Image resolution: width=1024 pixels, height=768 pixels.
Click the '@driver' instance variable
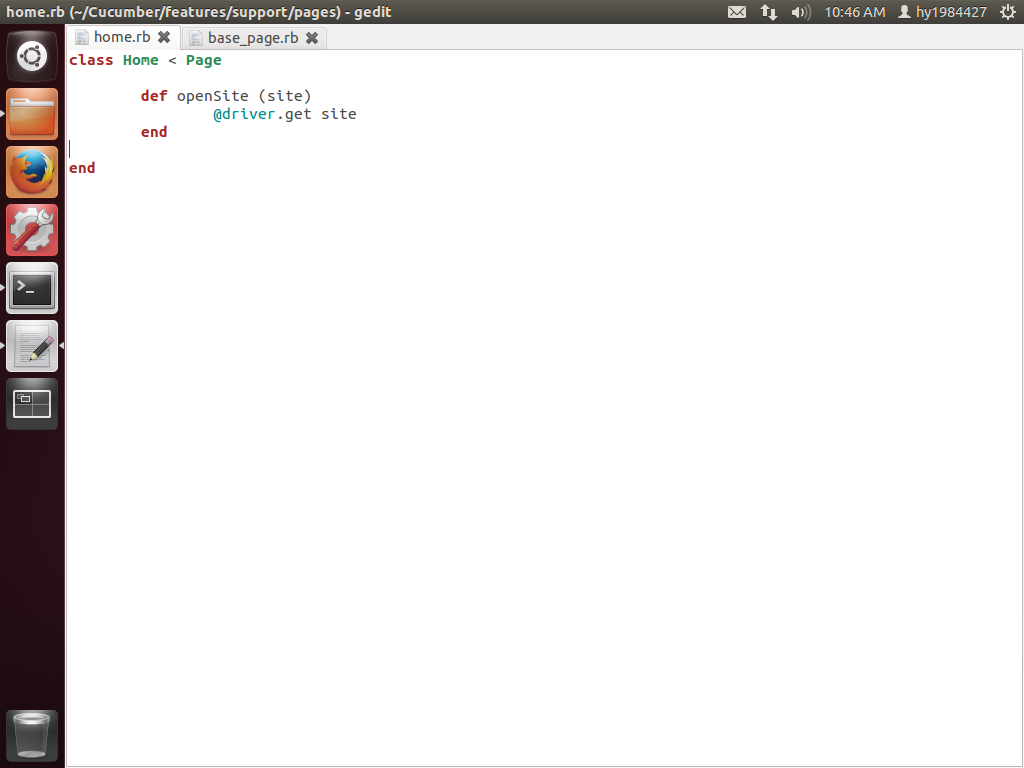pos(244,114)
